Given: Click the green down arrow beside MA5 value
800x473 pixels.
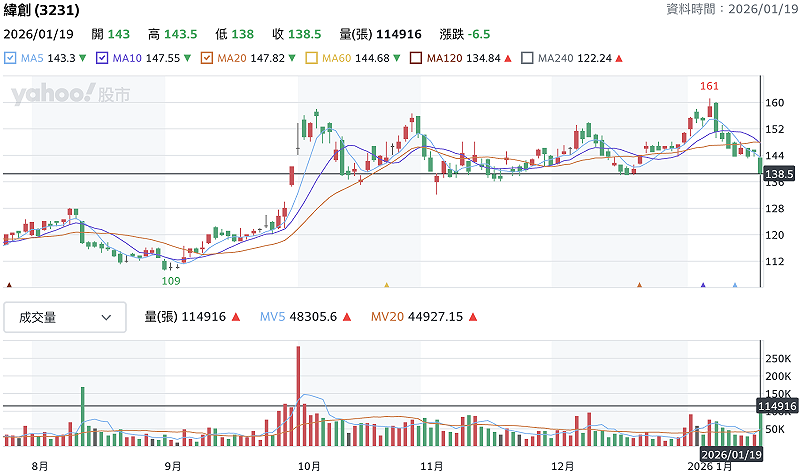Looking at the screenshot, I should pyautogui.click(x=82, y=58).
